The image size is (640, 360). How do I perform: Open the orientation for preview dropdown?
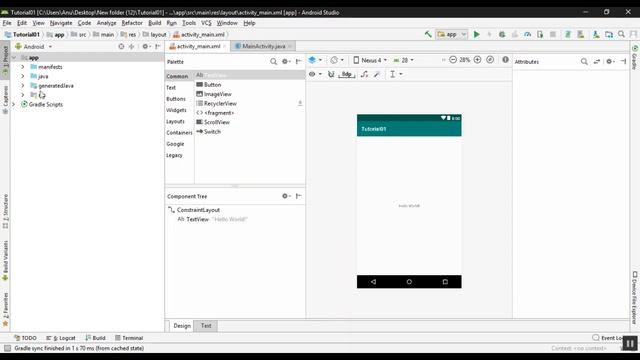click(x=337, y=60)
